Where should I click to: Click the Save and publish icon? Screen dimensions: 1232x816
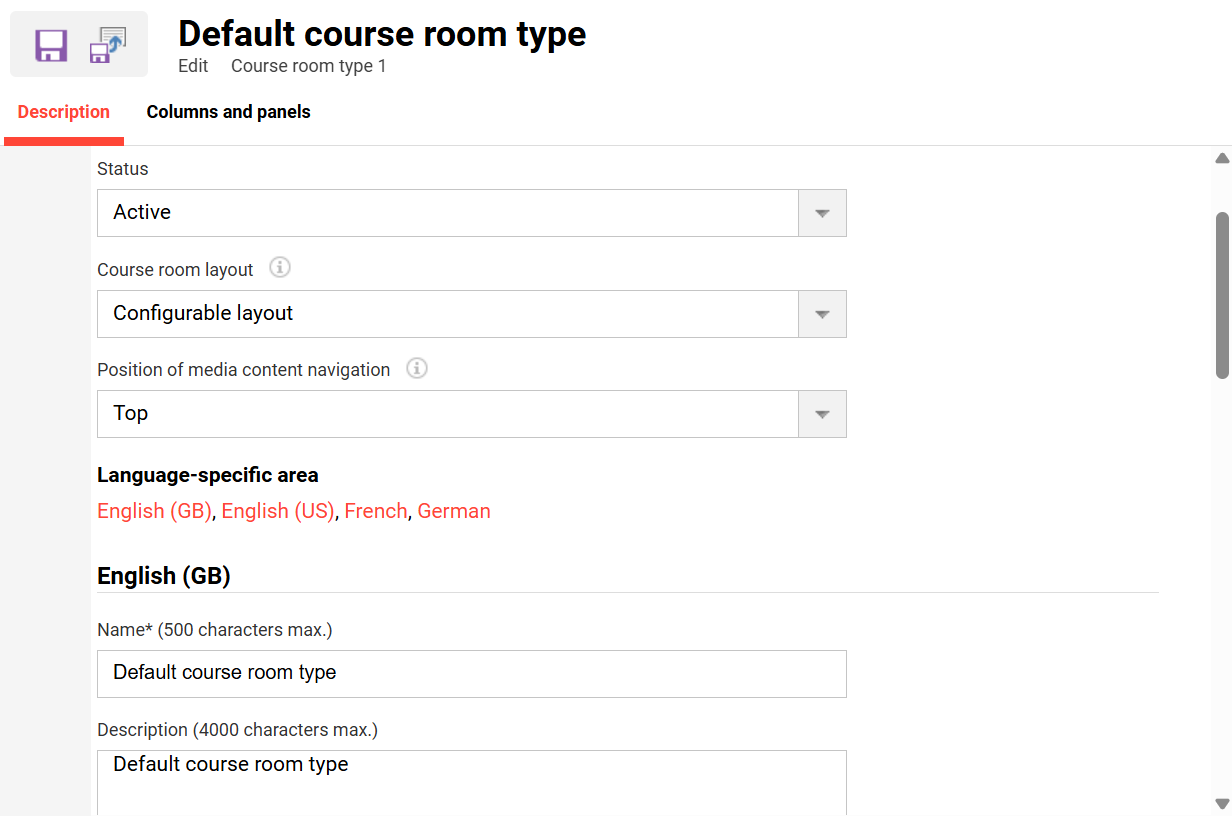coord(107,43)
